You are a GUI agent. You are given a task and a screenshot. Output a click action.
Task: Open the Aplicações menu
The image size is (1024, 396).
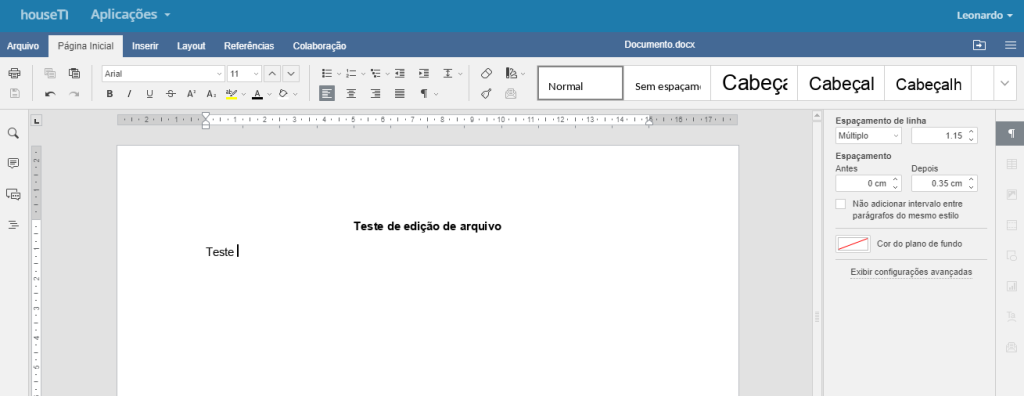pyautogui.click(x=131, y=14)
